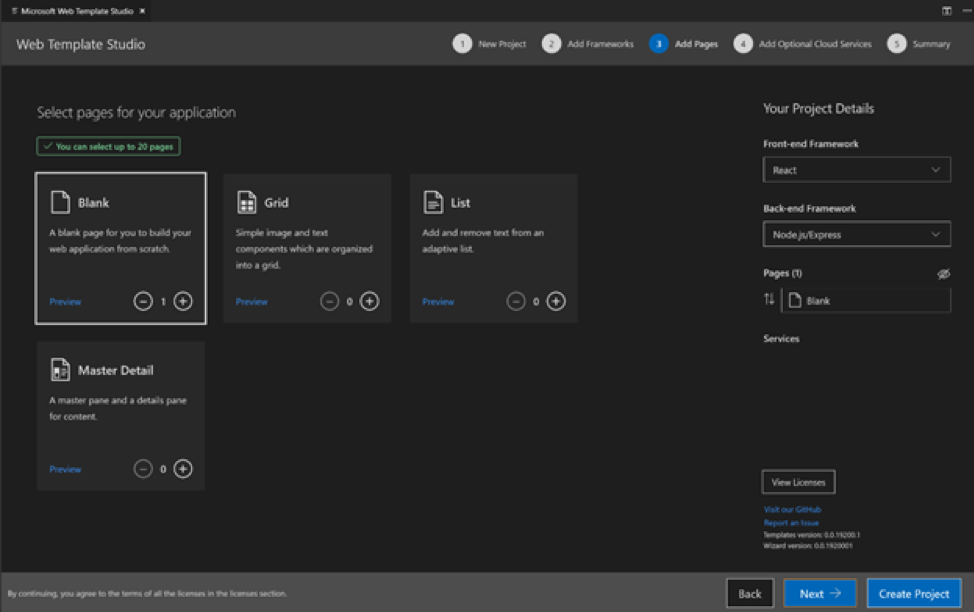Click the Blank page document icon

pyautogui.click(x=60, y=203)
